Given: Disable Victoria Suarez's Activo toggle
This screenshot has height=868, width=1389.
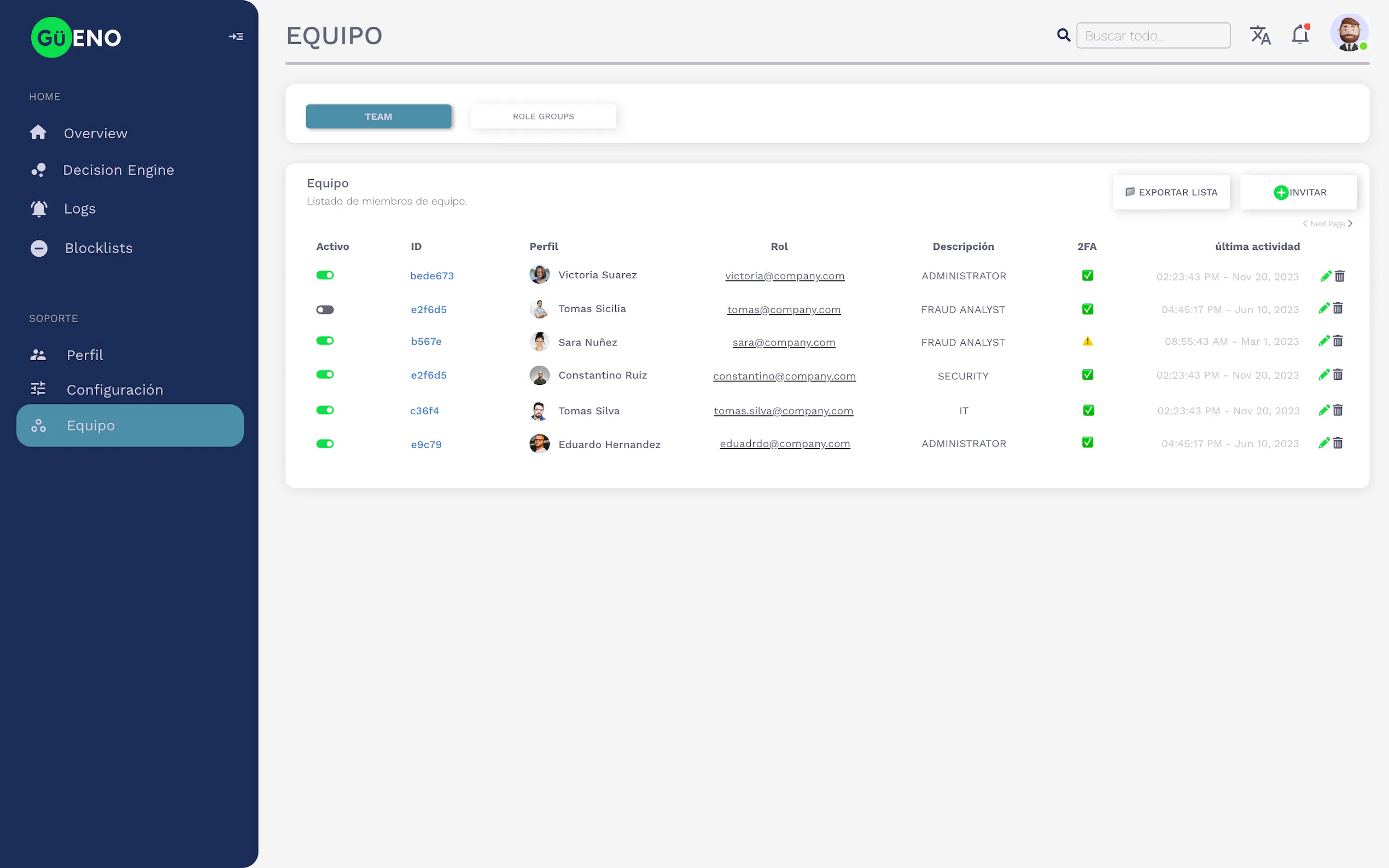Looking at the screenshot, I should [x=325, y=275].
